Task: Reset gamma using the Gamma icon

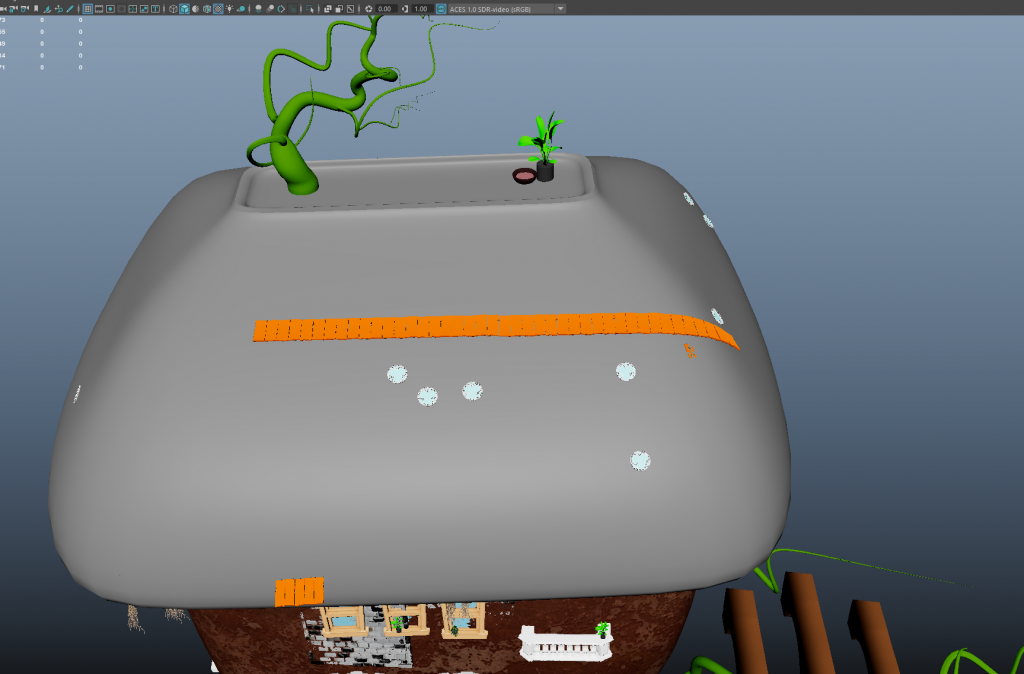Action: click(x=404, y=8)
